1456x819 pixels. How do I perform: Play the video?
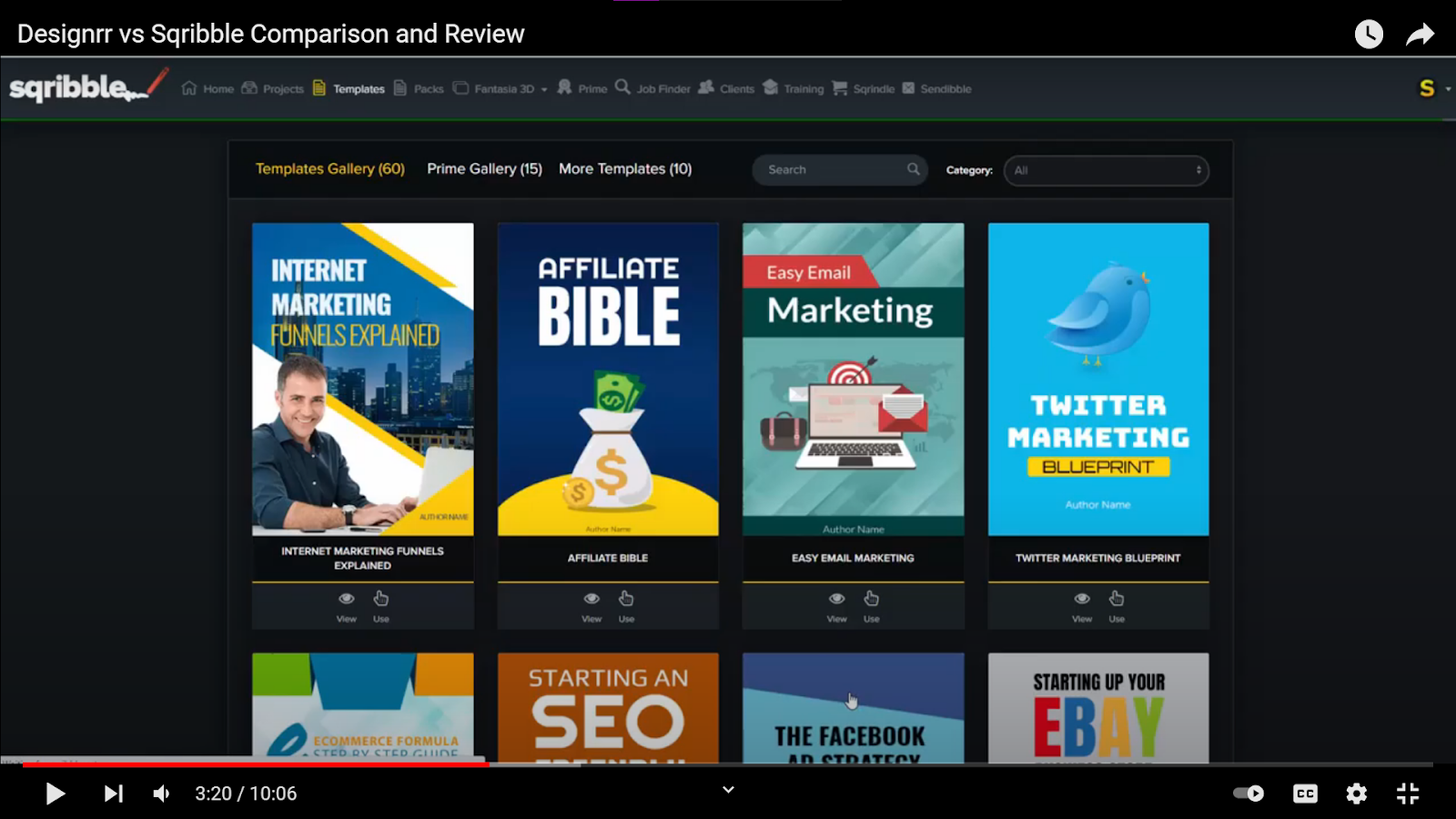(55, 794)
